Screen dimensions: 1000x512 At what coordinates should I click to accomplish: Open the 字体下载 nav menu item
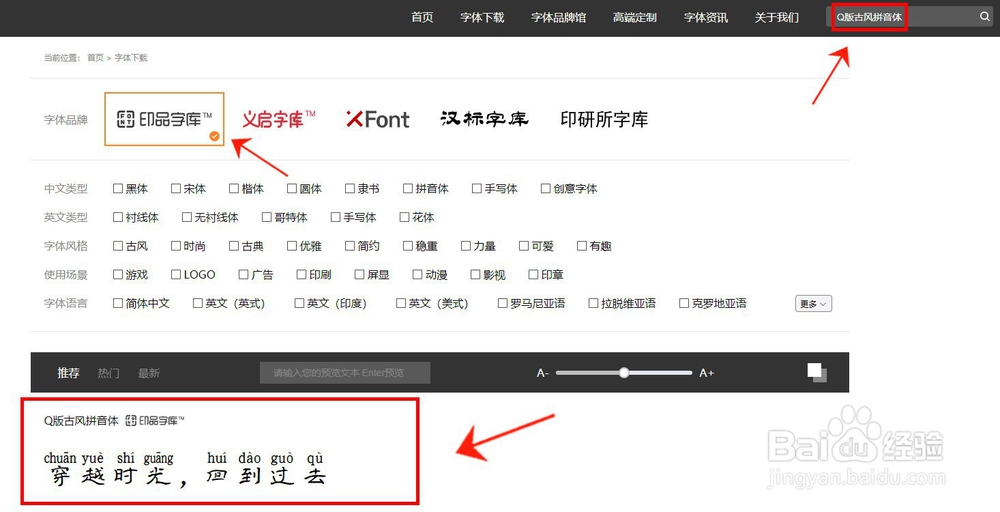pyautogui.click(x=482, y=17)
